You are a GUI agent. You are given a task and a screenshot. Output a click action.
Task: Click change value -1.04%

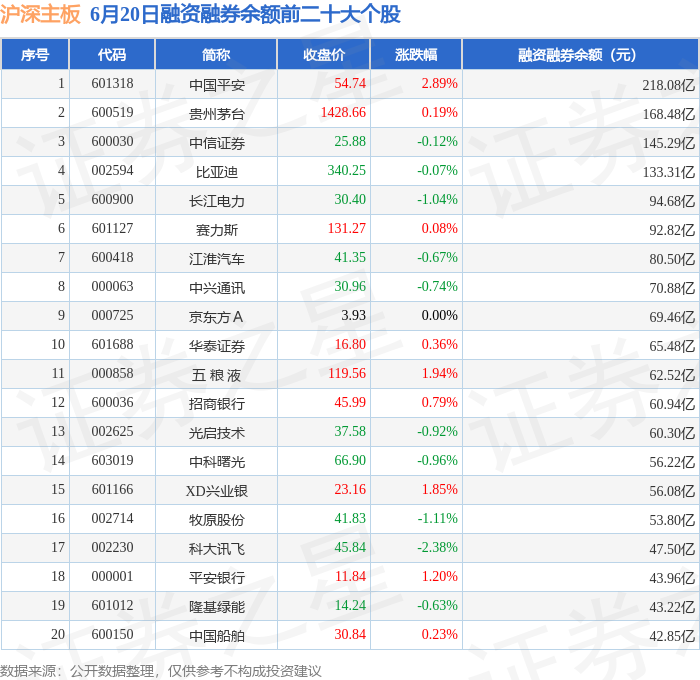coord(438,200)
